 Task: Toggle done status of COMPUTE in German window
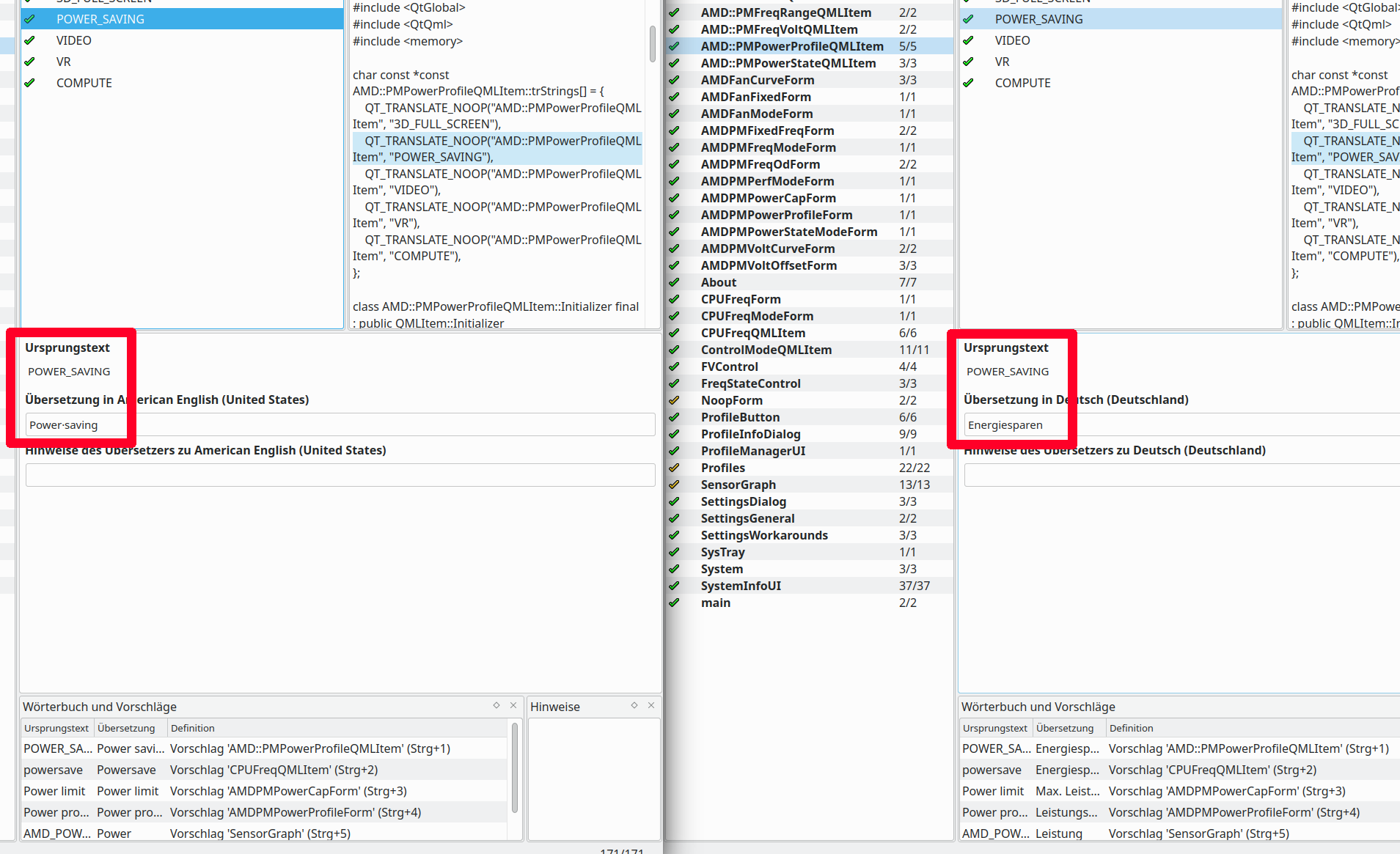tap(968, 83)
